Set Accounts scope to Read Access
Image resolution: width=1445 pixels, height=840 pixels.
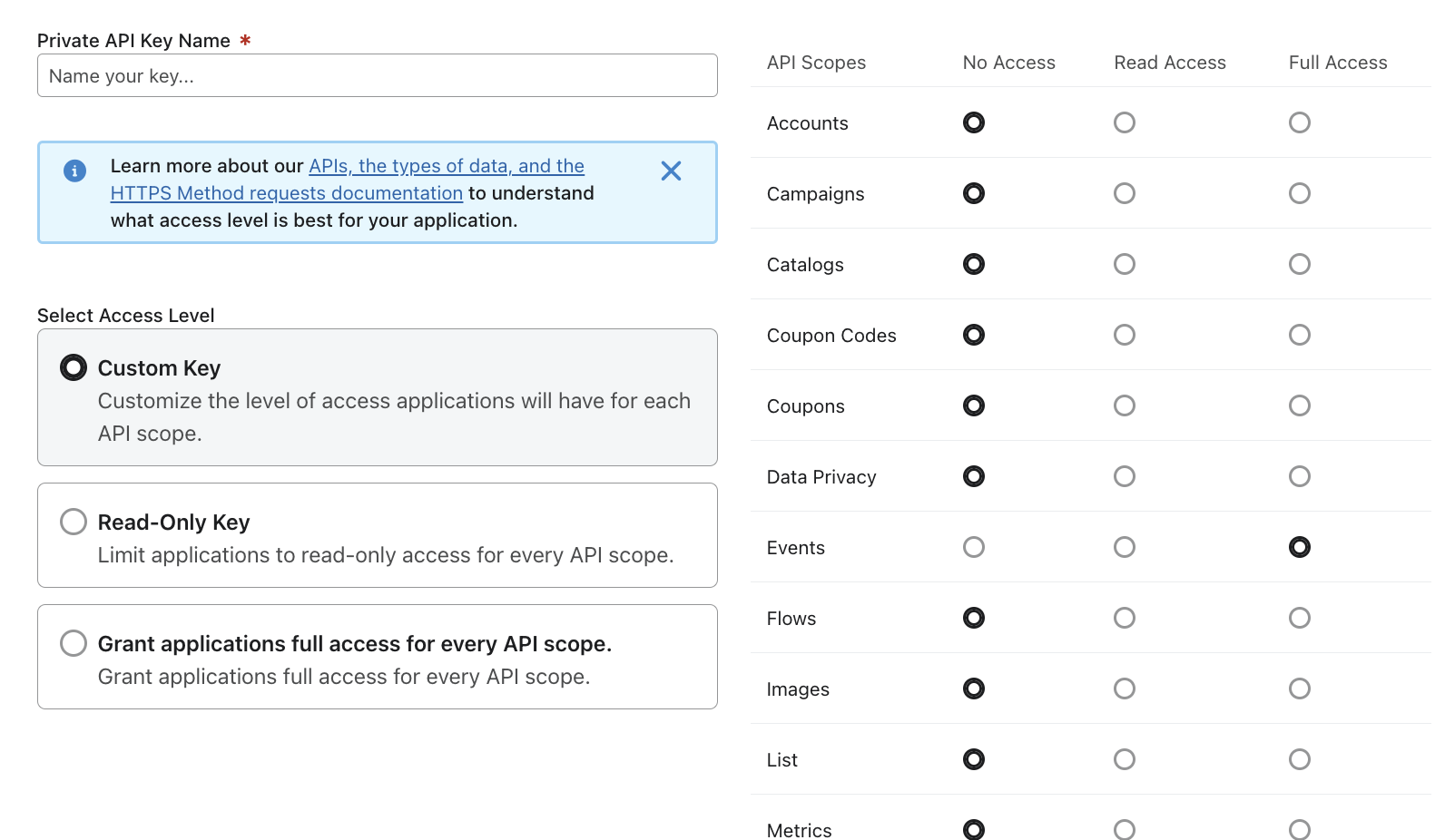tap(1125, 122)
